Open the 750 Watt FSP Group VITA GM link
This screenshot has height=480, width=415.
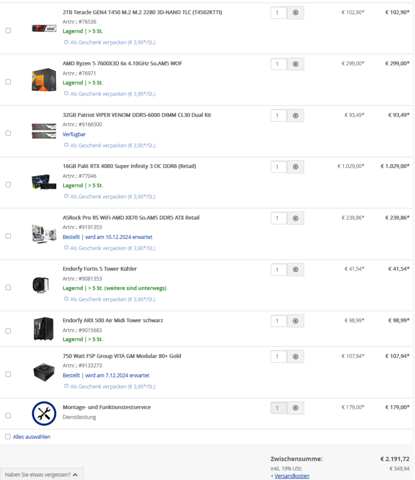122,356
